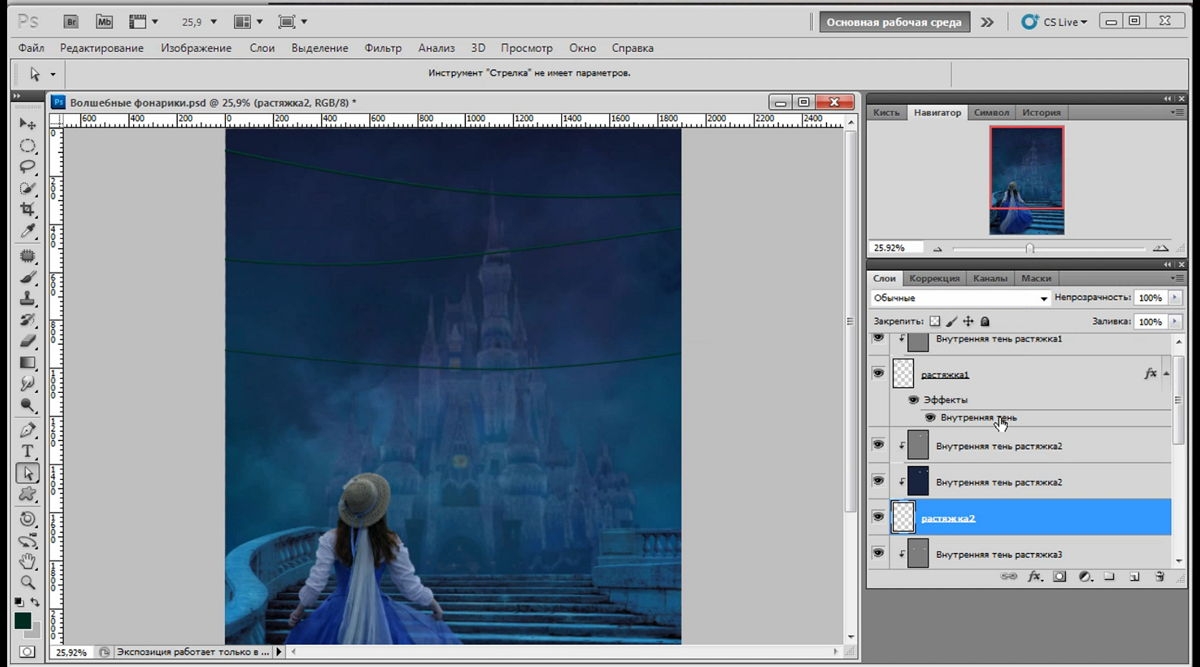Open the Фильтр menu
The image size is (1200, 667).
click(x=383, y=48)
